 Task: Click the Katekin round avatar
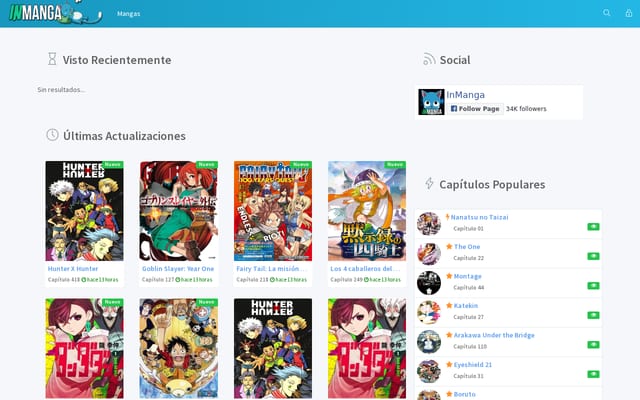[x=429, y=312]
